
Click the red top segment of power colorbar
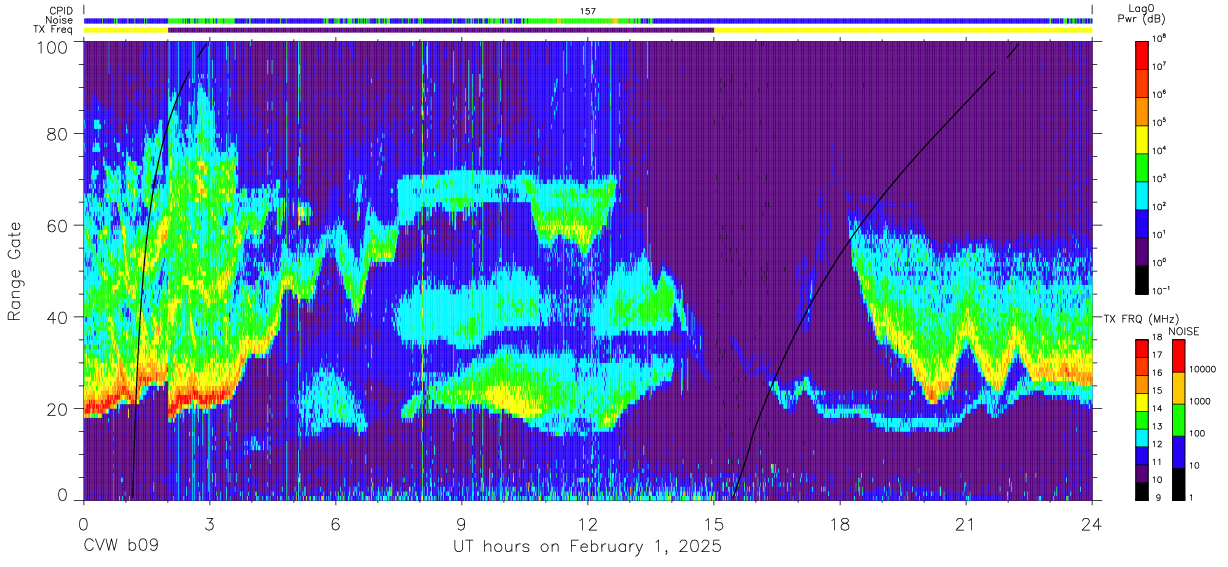pyautogui.click(x=1143, y=53)
